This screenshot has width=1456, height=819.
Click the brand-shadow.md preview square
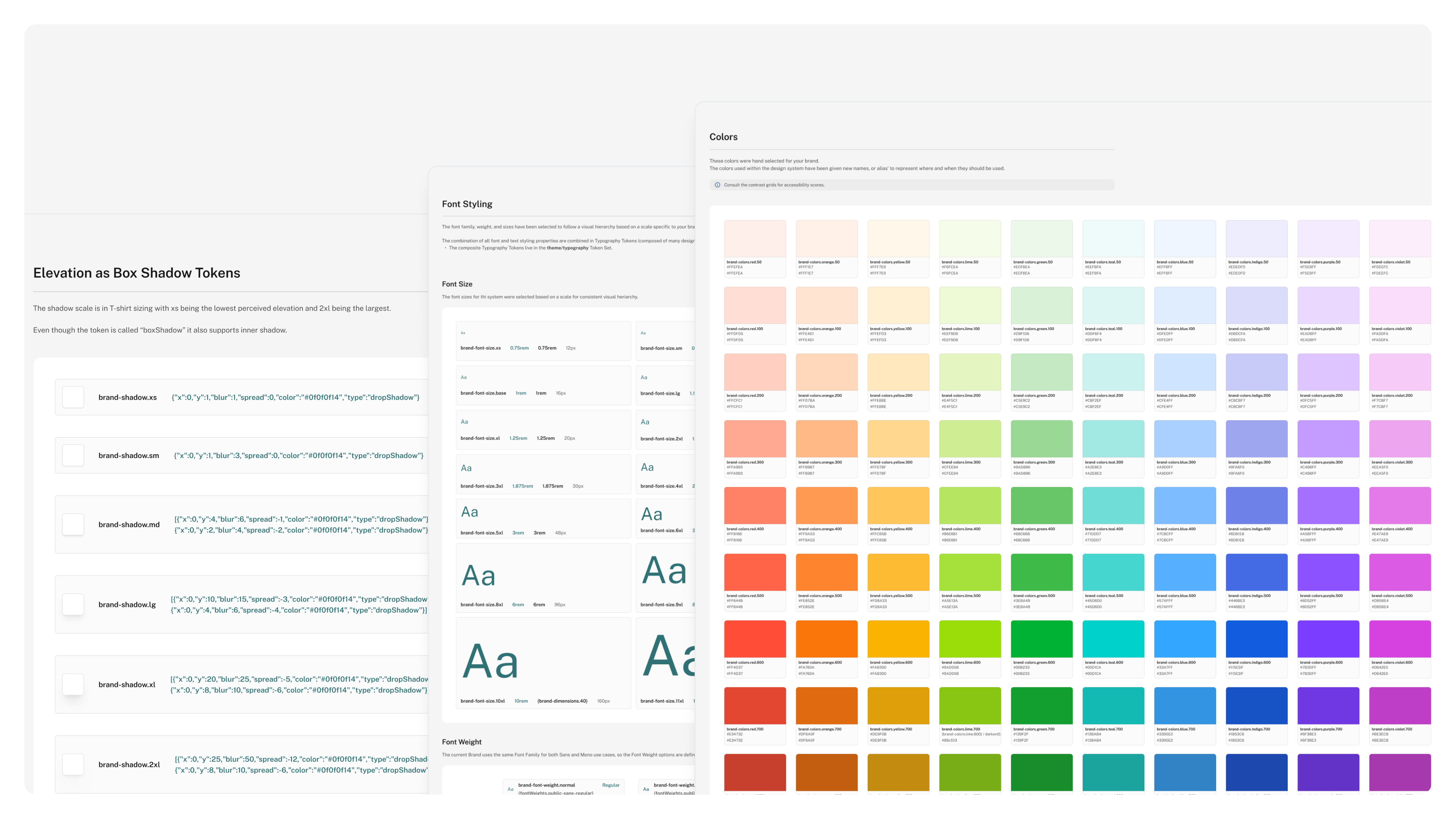click(73, 524)
